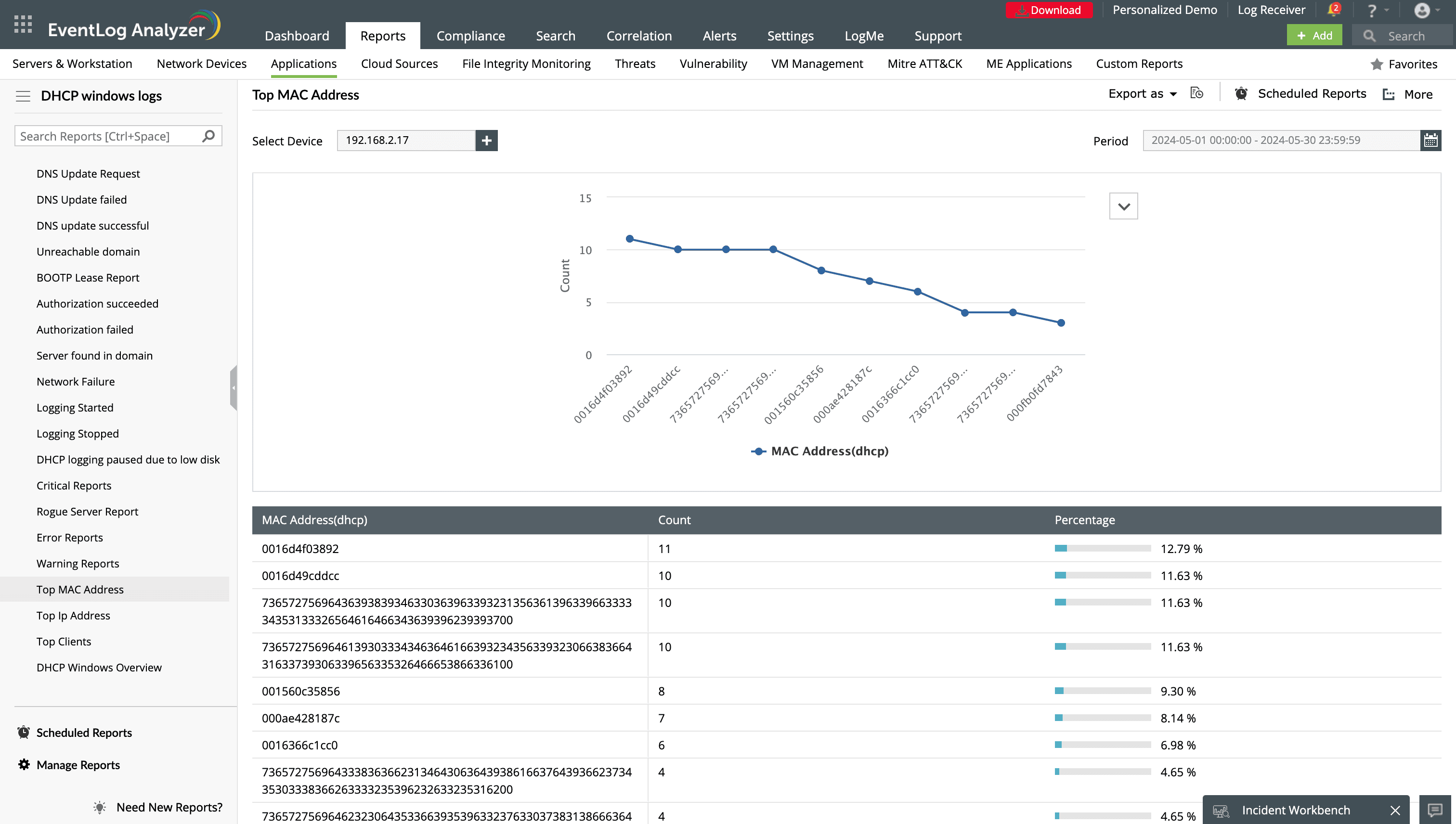1456x824 pixels.
Task: Toggle the MAC Address(dhcp) legend entry
Action: (x=819, y=451)
